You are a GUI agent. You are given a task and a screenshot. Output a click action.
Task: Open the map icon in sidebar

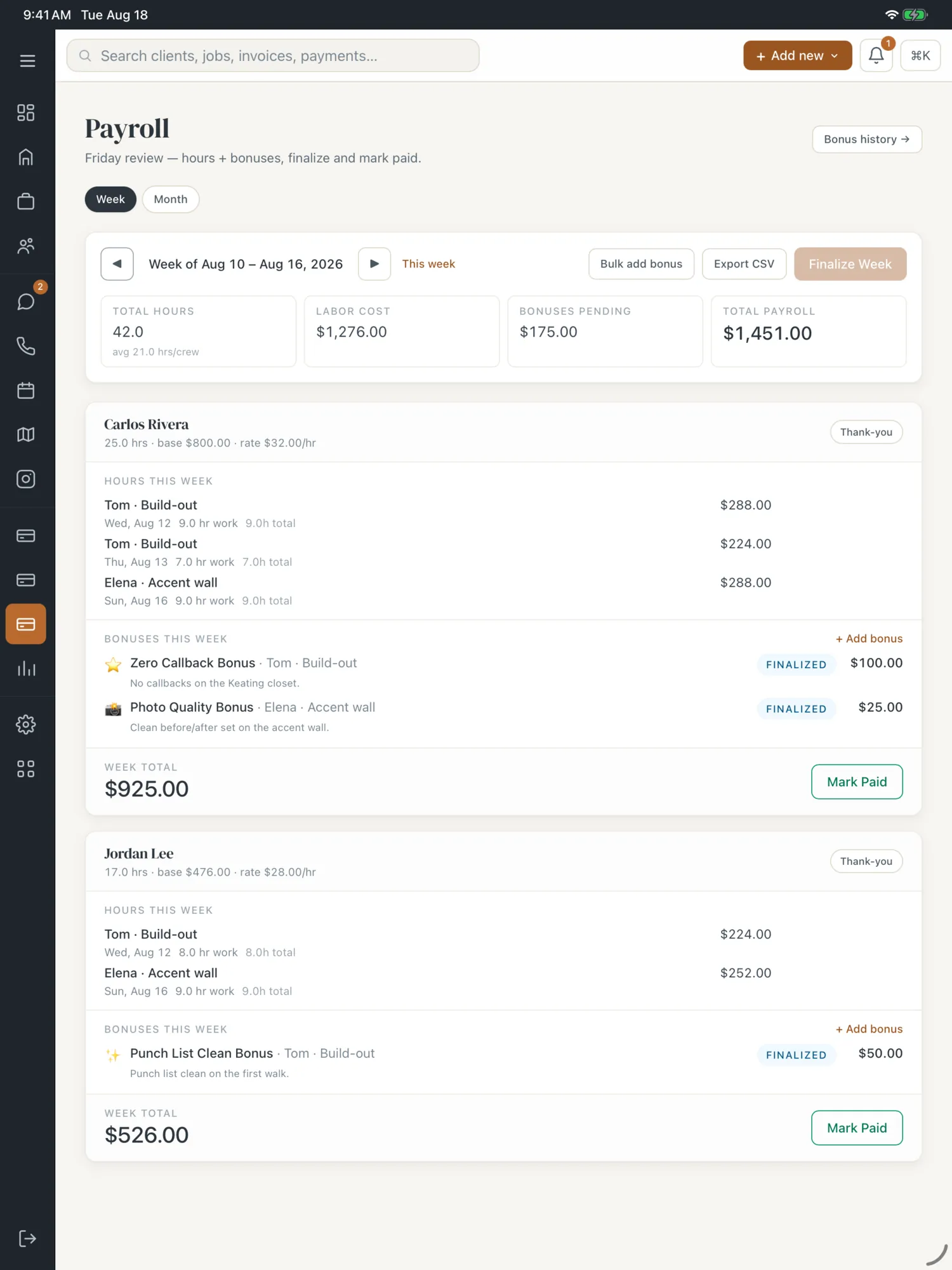click(x=26, y=434)
